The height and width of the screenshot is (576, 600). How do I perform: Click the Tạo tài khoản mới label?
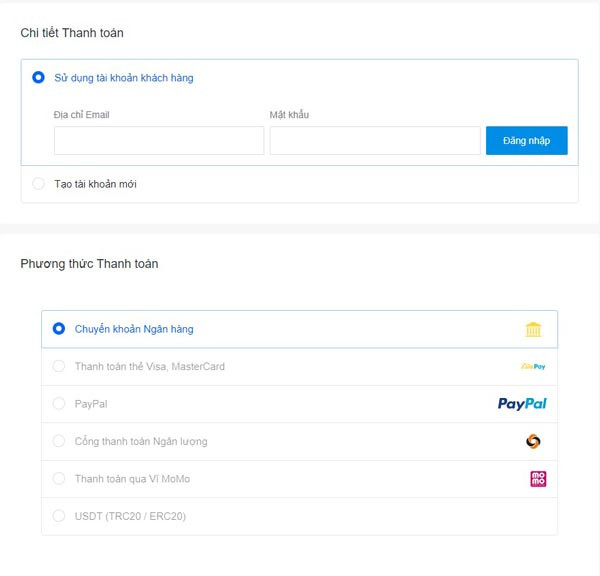pyautogui.click(x=95, y=184)
